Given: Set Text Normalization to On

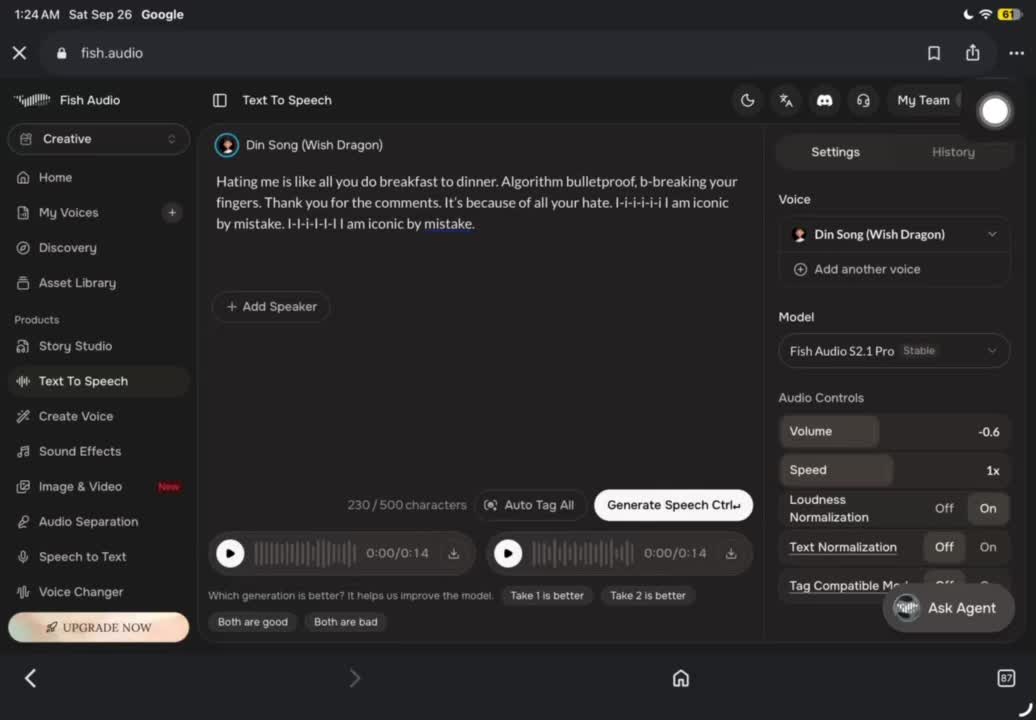Looking at the screenshot, I should [988, 547].
